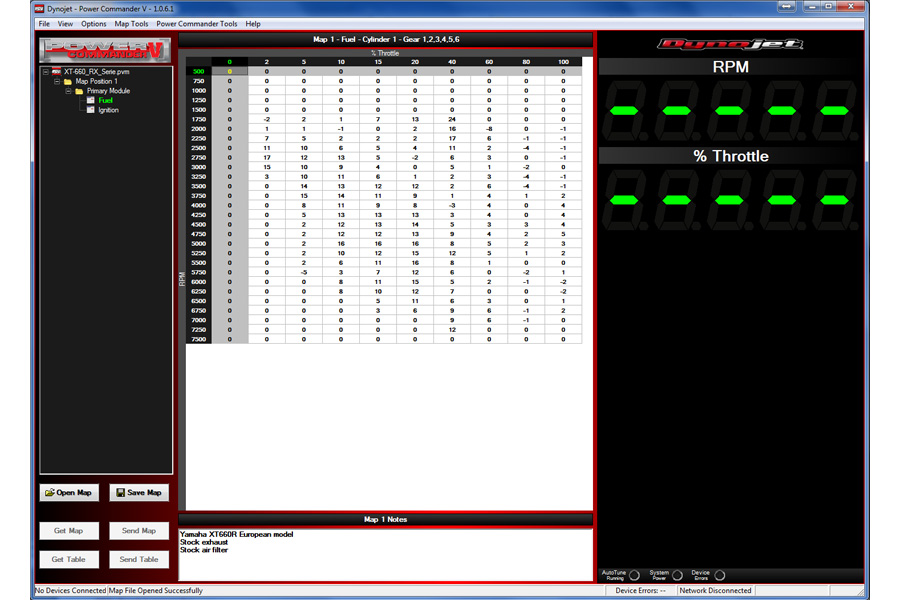Open the Map Tools menu
This screenshot has width=900, height=600.
pyautogui.click(x=131, y=24)
